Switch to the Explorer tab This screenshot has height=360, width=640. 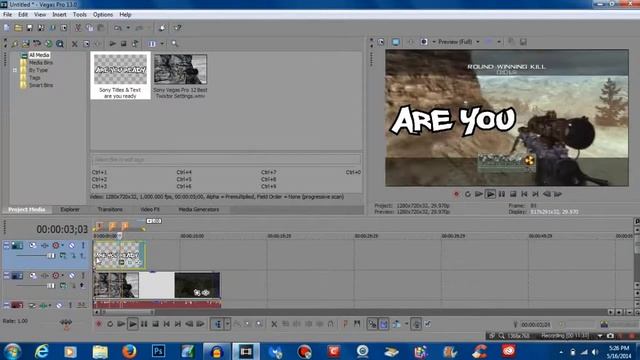tap(70, 209)
